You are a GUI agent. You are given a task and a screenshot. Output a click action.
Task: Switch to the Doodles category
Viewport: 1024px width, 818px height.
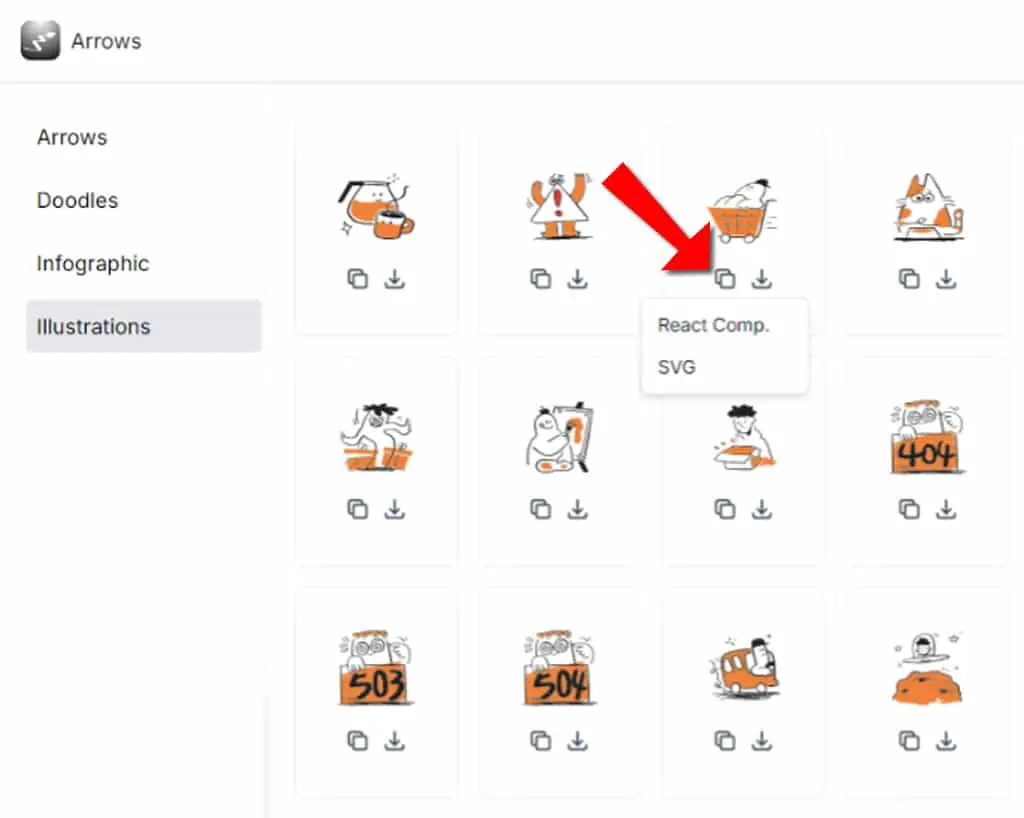pos(77,200)
